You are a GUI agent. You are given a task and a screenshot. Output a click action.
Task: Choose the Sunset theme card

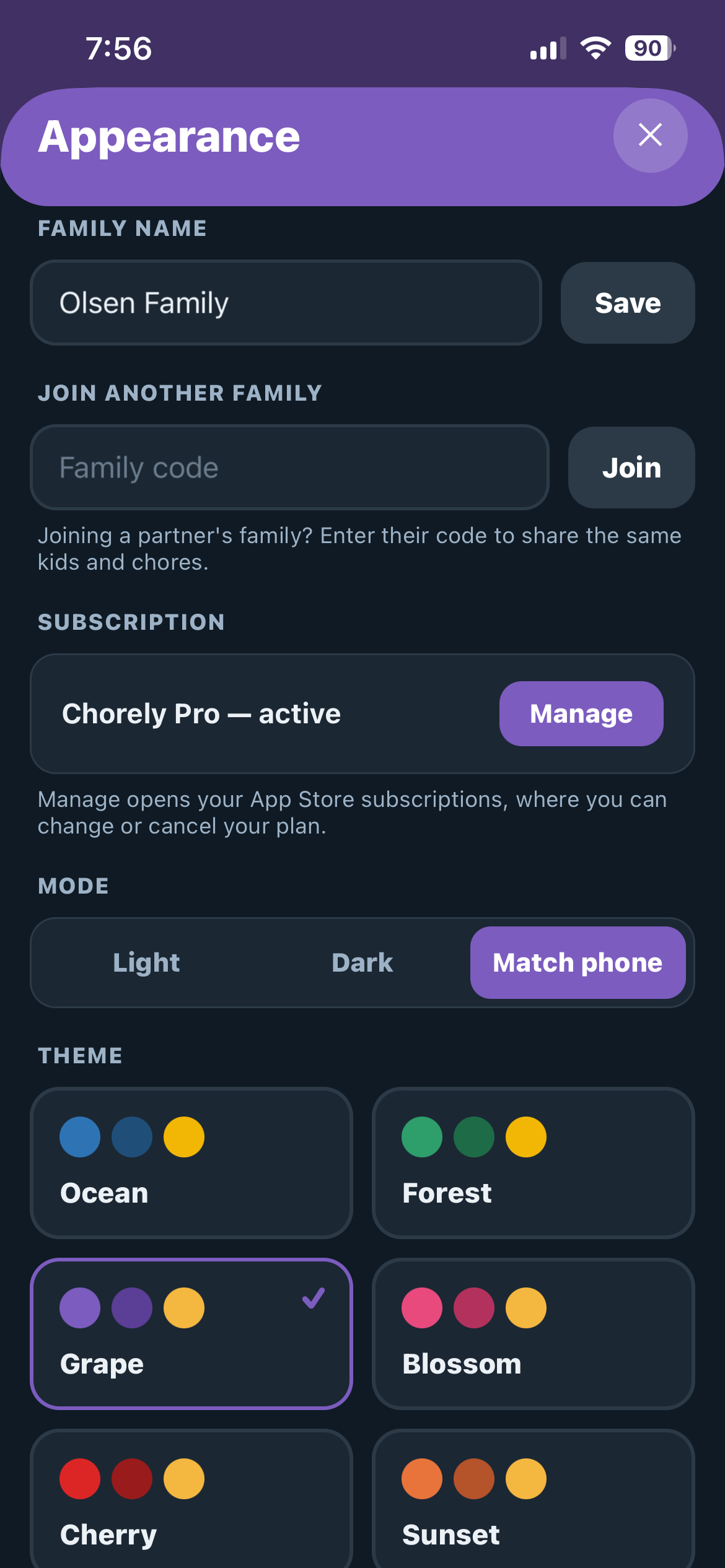(534, 1499)
